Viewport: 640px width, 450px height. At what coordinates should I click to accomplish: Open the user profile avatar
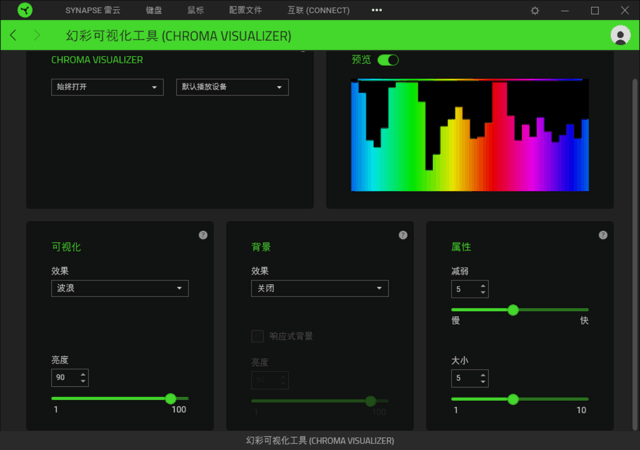[620, 35]
